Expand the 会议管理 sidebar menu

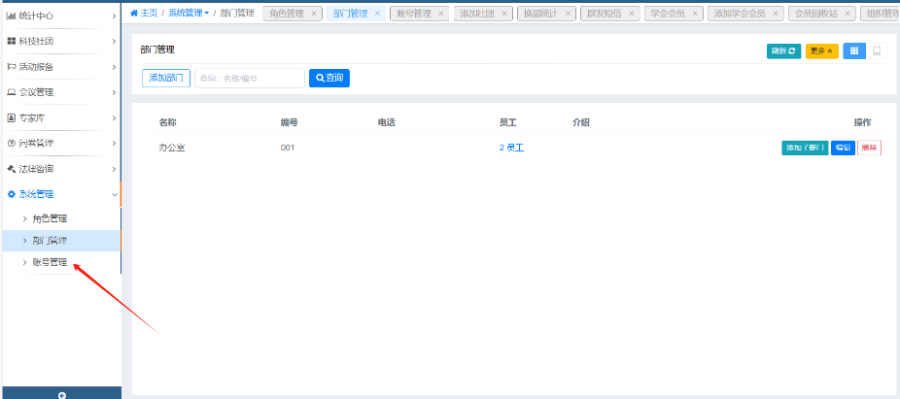pos(60,92)
